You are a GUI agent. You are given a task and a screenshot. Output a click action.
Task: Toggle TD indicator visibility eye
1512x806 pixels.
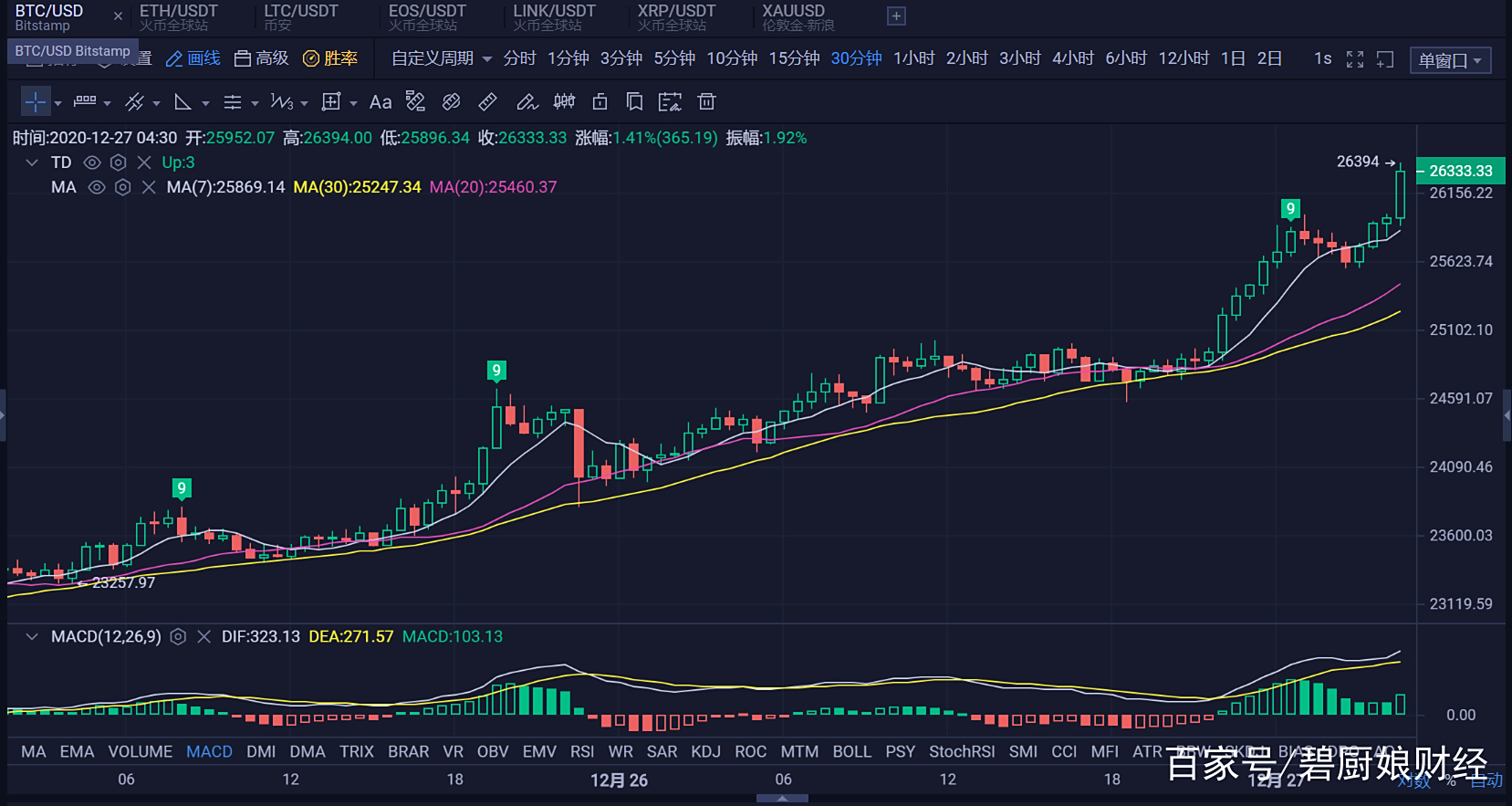tap(92, 162)
